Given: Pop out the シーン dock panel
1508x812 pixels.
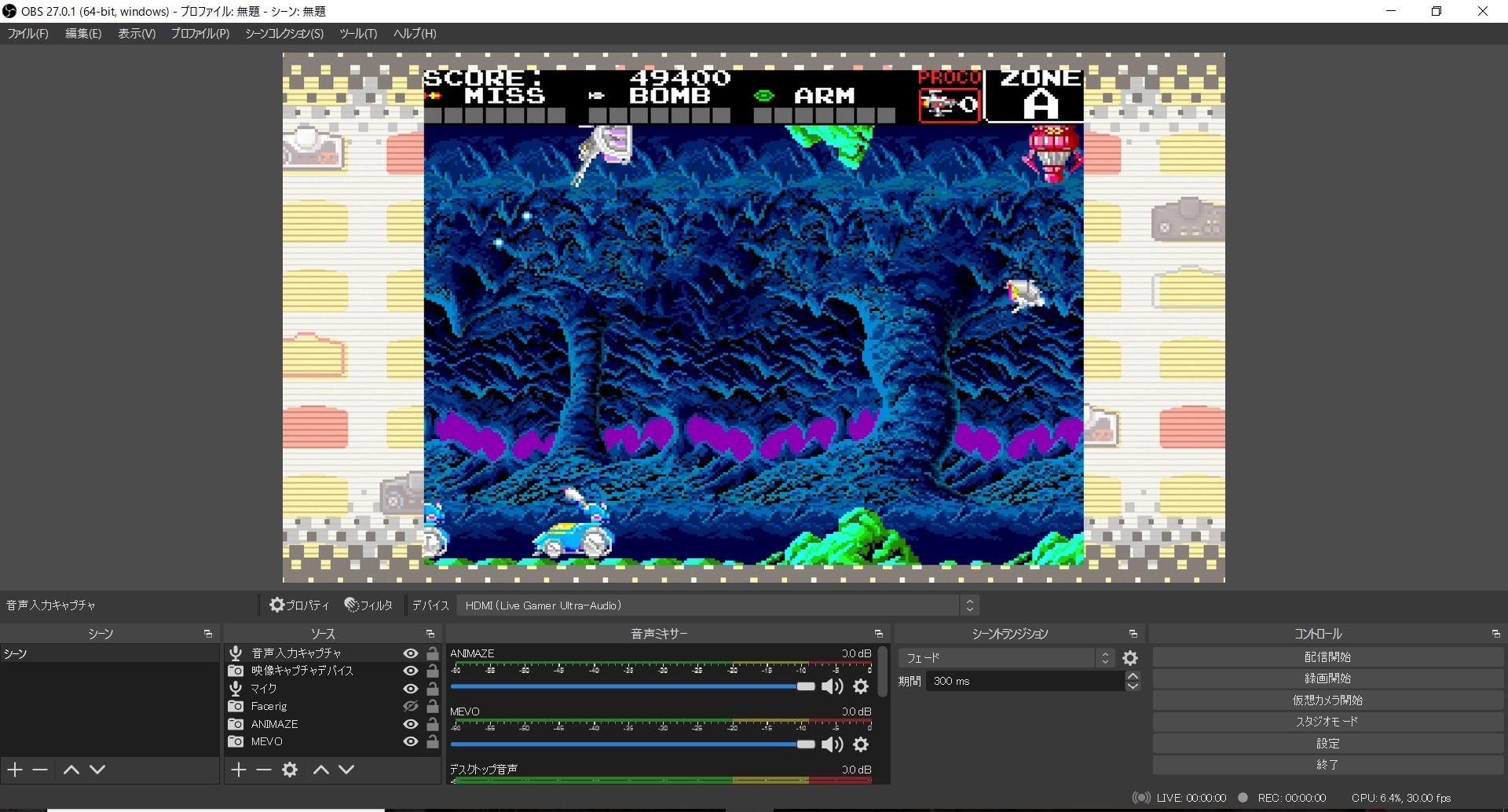Looking at the screenshot, I should click(x=208, y=634).
